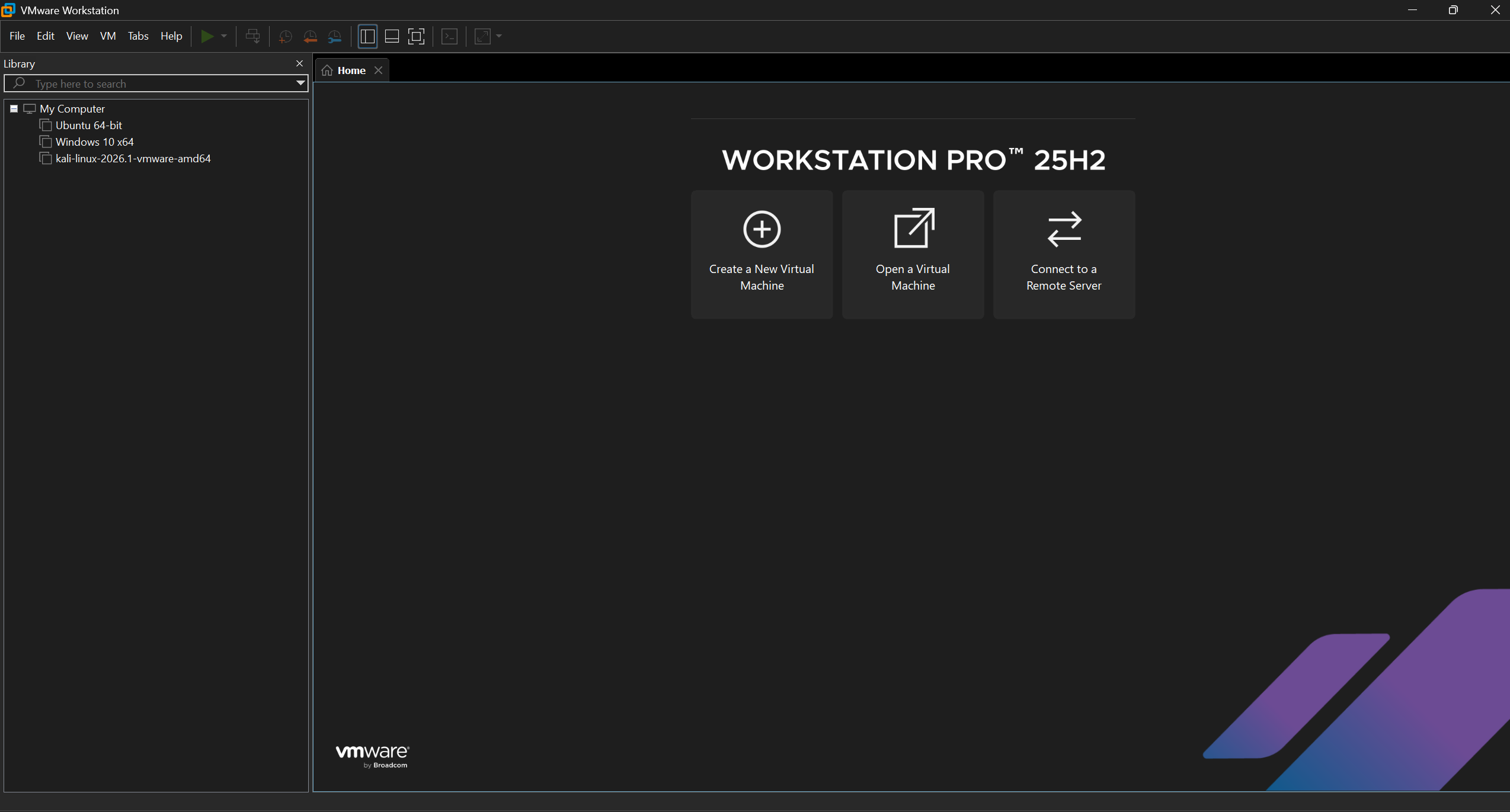Click the VMware Workstation app icon in title bar

(x=8, y=10)
